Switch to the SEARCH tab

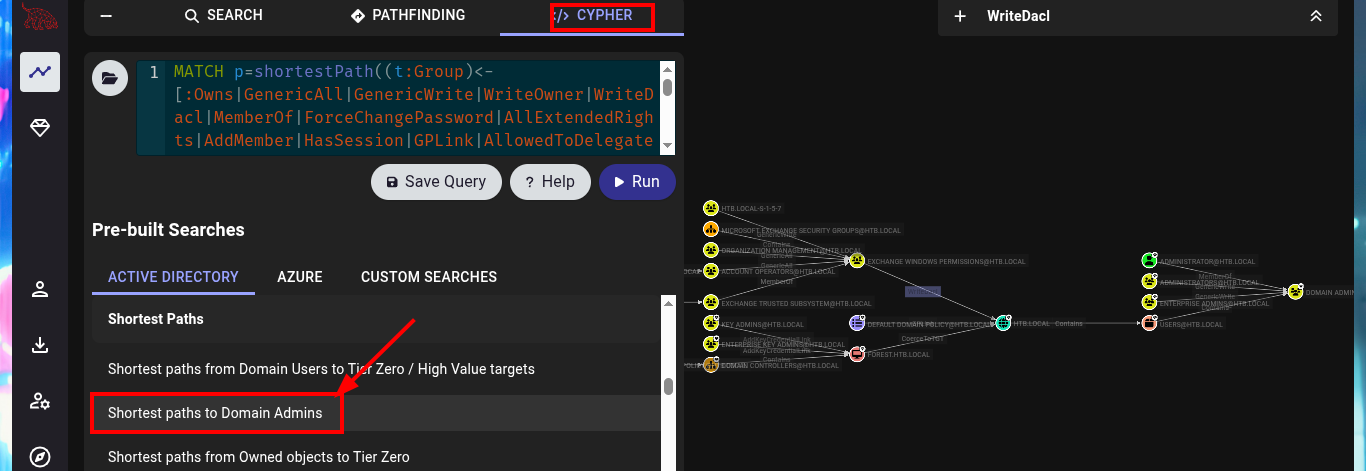(224, 16)
